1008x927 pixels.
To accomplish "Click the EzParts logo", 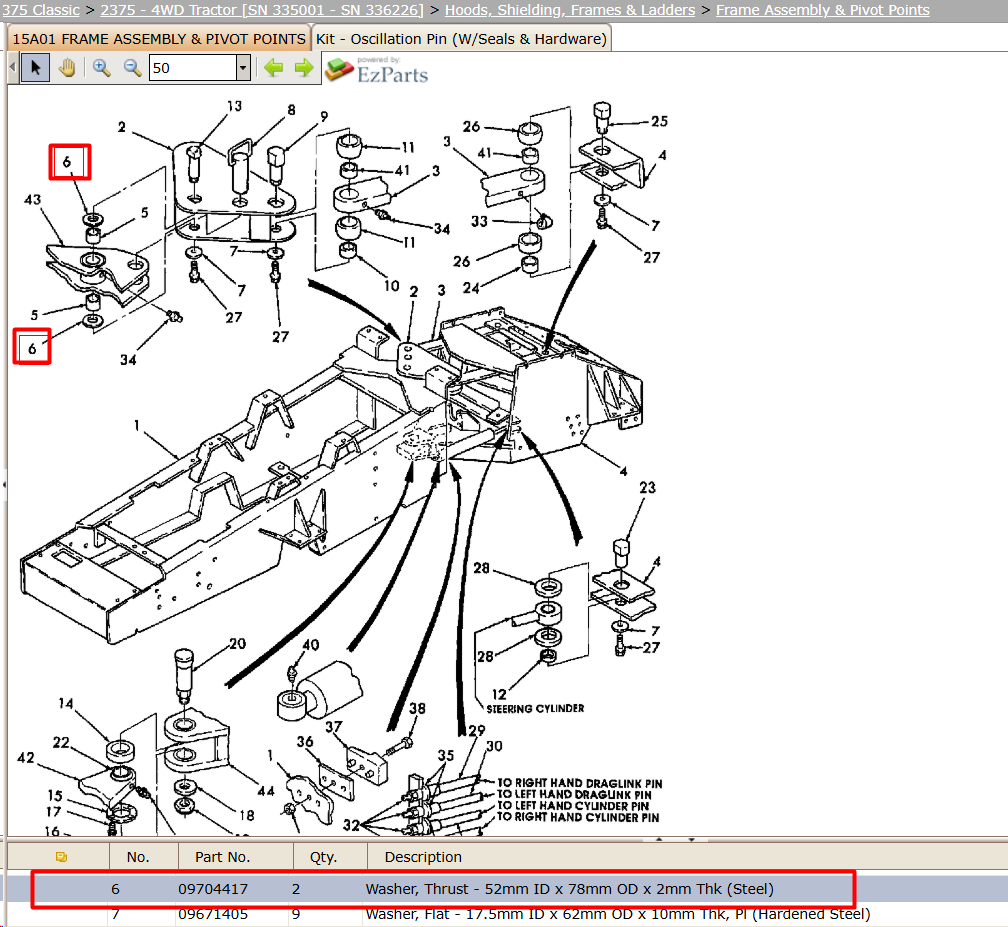I will click(377, 70).
